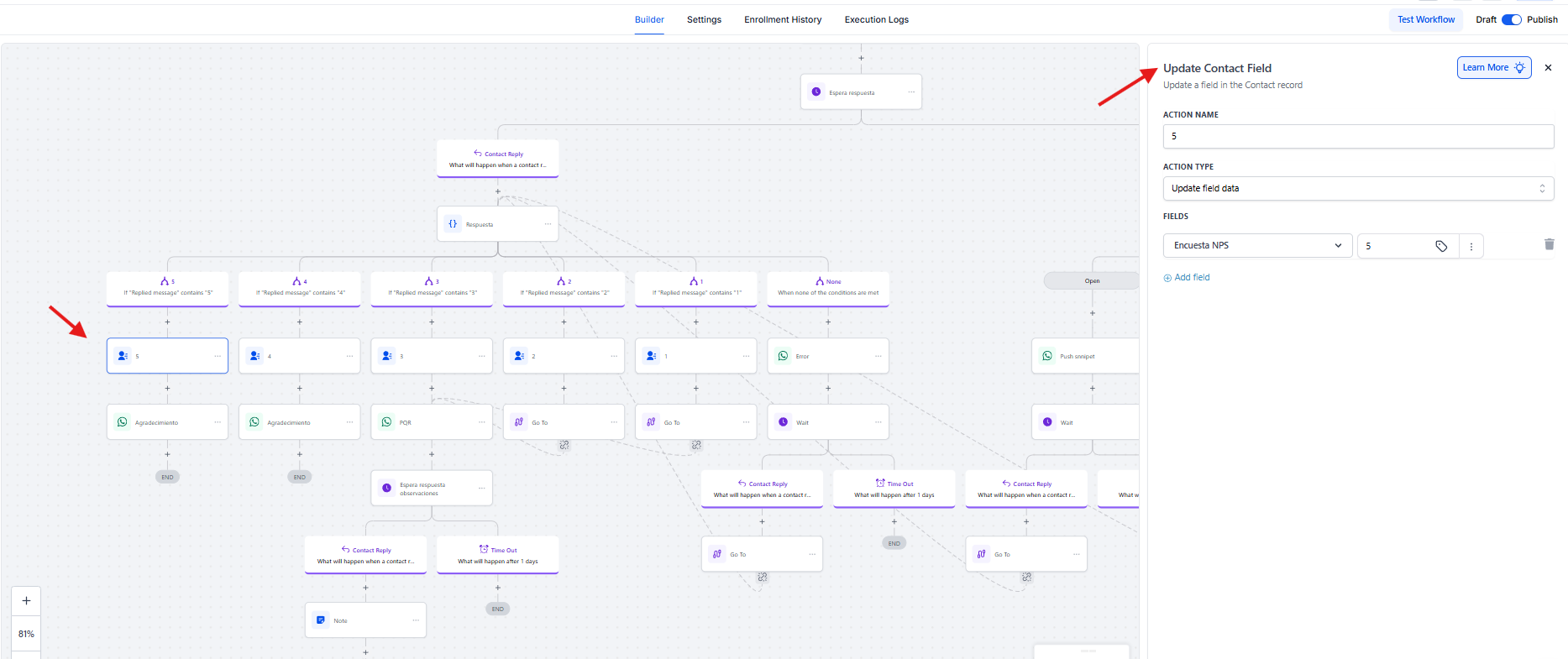
Task: Delete the Encuesta NPS field row
Action: [1549, 244]
